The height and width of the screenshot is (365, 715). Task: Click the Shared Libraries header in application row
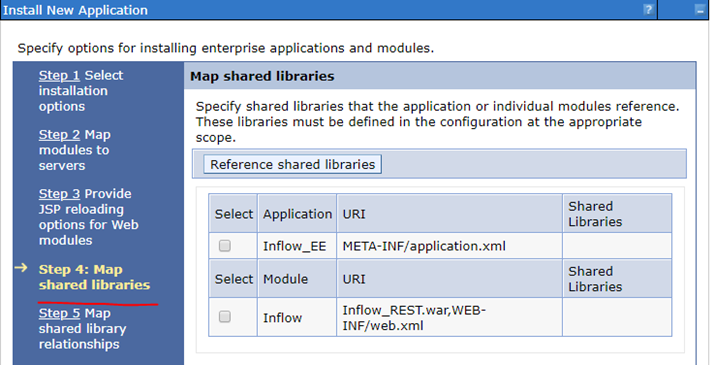pyautogui.click(x=617, y=214)
